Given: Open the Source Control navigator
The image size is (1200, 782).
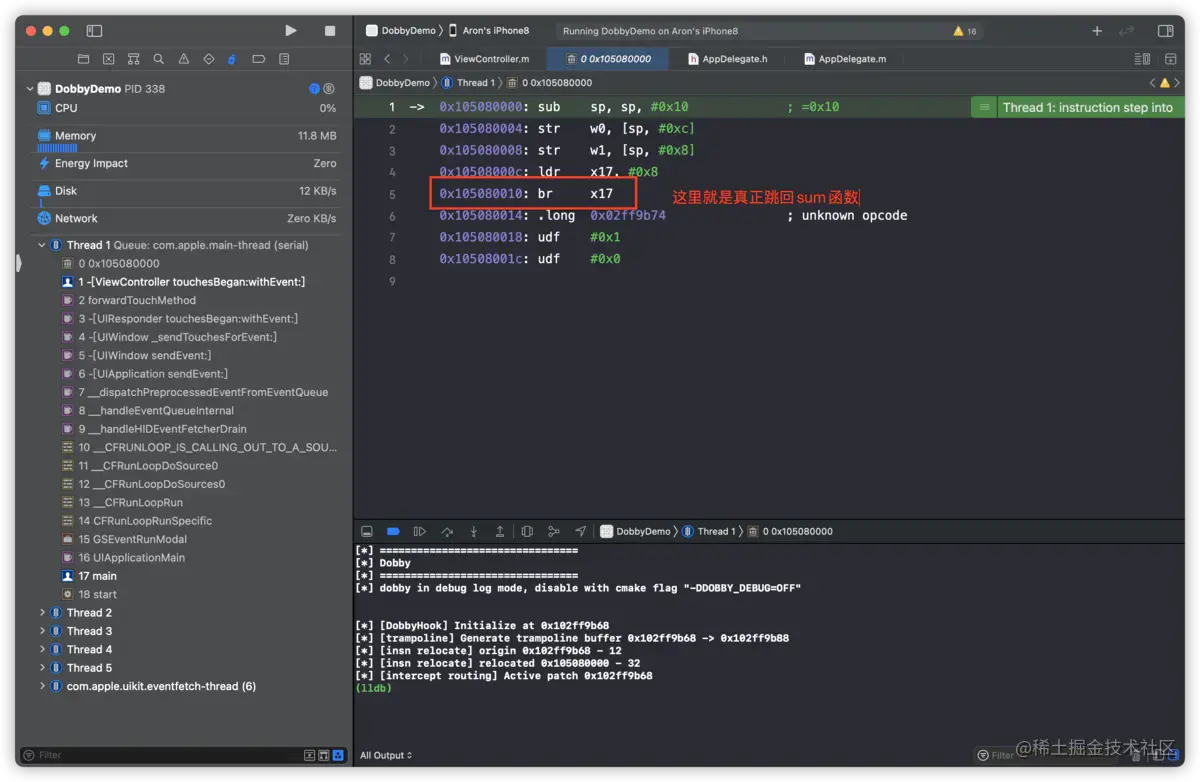Looking at the screenshot, I should pos(108,59).
